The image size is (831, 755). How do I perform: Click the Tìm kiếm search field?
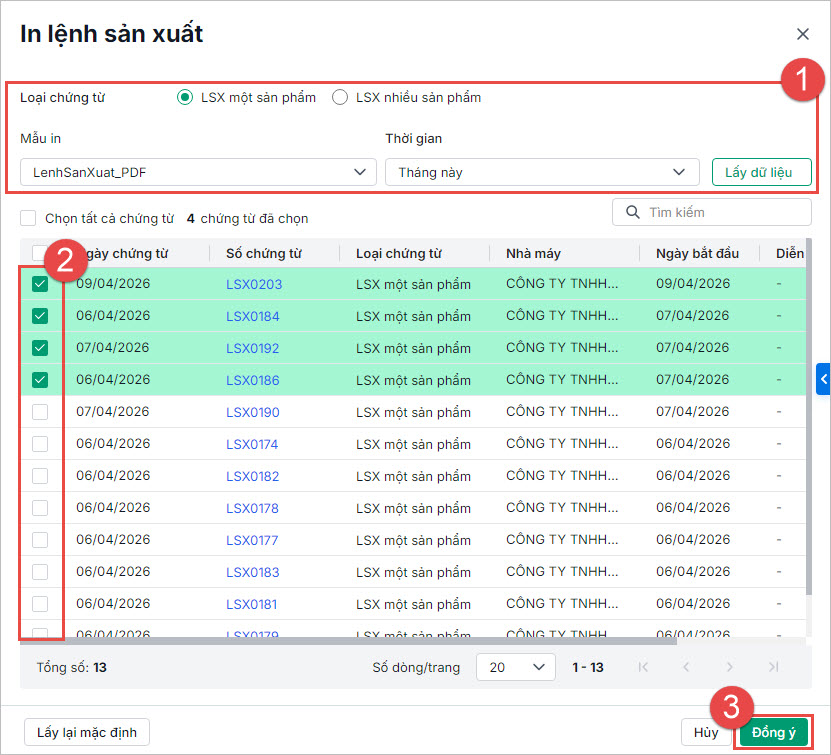click(x=722, y=212)
